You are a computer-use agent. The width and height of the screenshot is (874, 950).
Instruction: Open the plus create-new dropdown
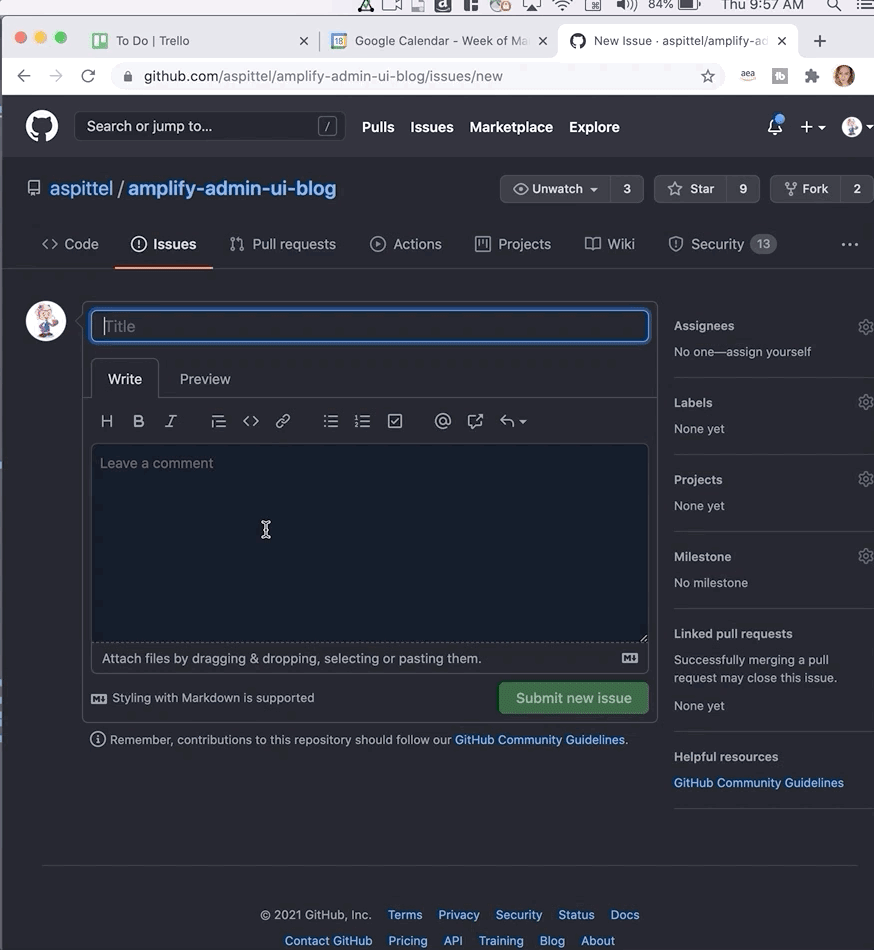point(813,127)
